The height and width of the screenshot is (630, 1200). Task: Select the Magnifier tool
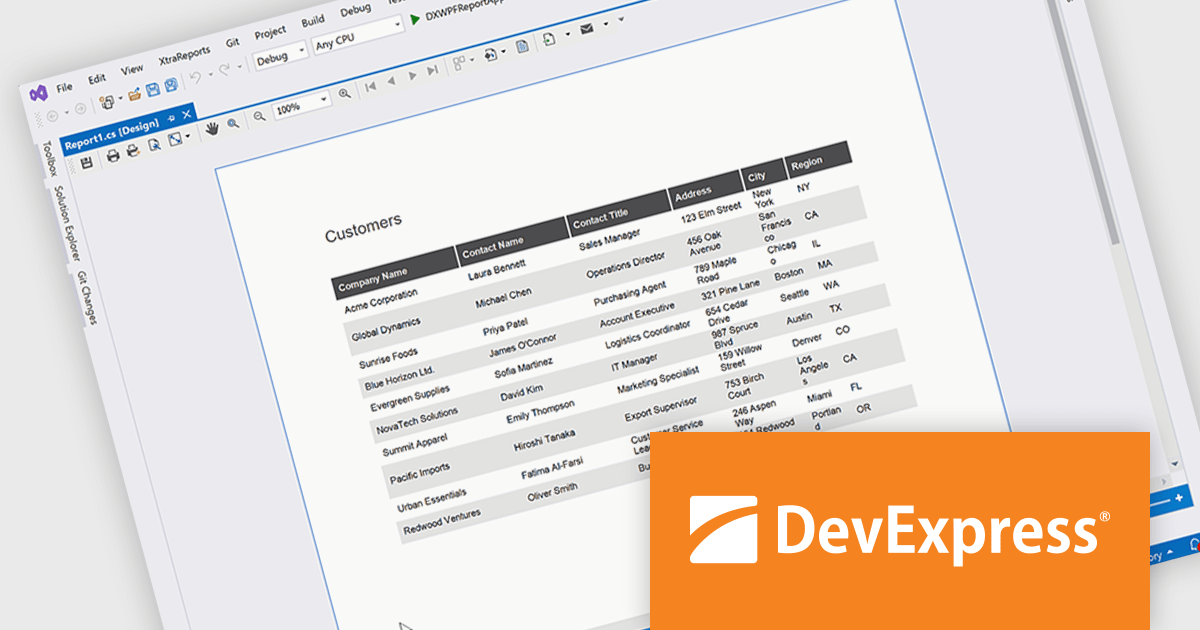233,123
